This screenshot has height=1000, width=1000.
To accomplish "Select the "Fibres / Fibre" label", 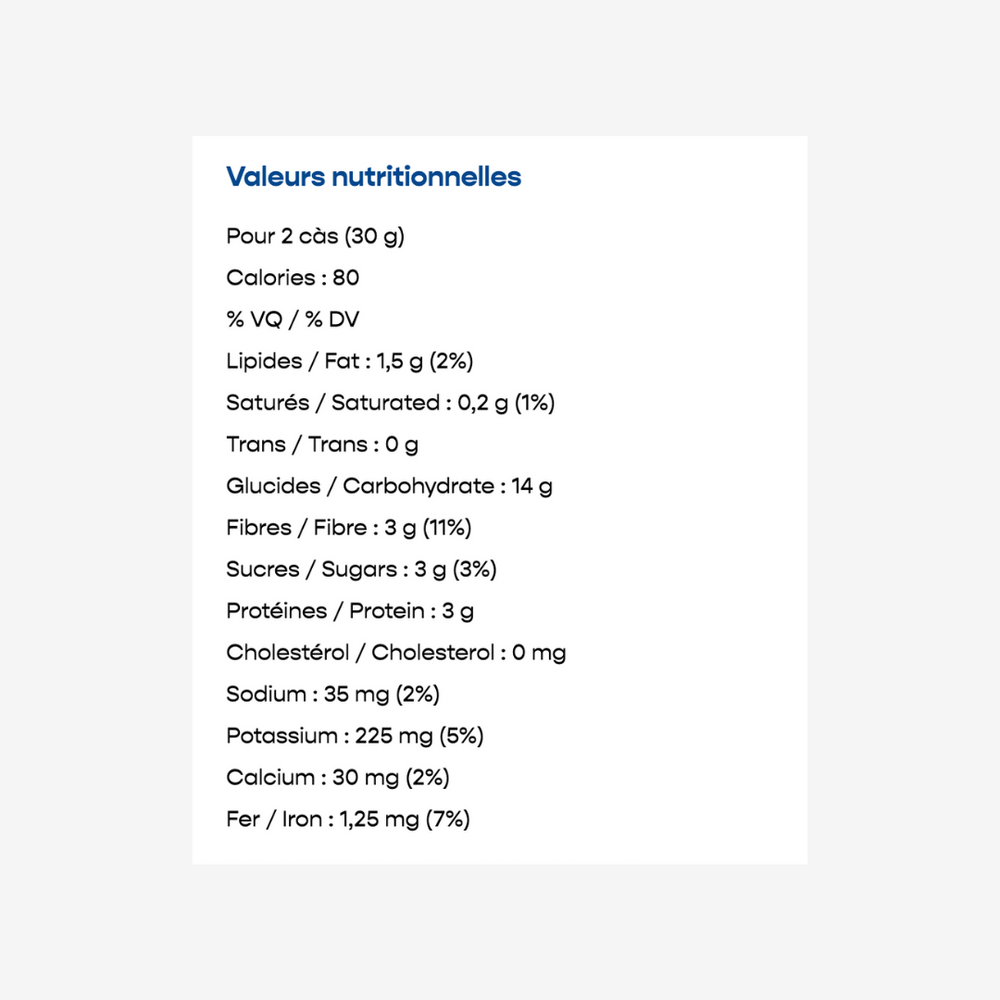I will point(297,528).
